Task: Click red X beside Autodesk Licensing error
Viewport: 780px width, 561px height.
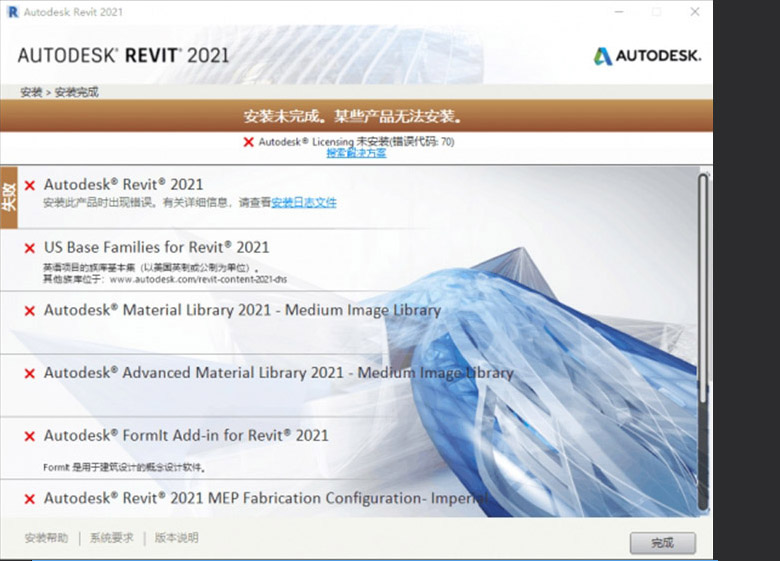Action: 249,142
